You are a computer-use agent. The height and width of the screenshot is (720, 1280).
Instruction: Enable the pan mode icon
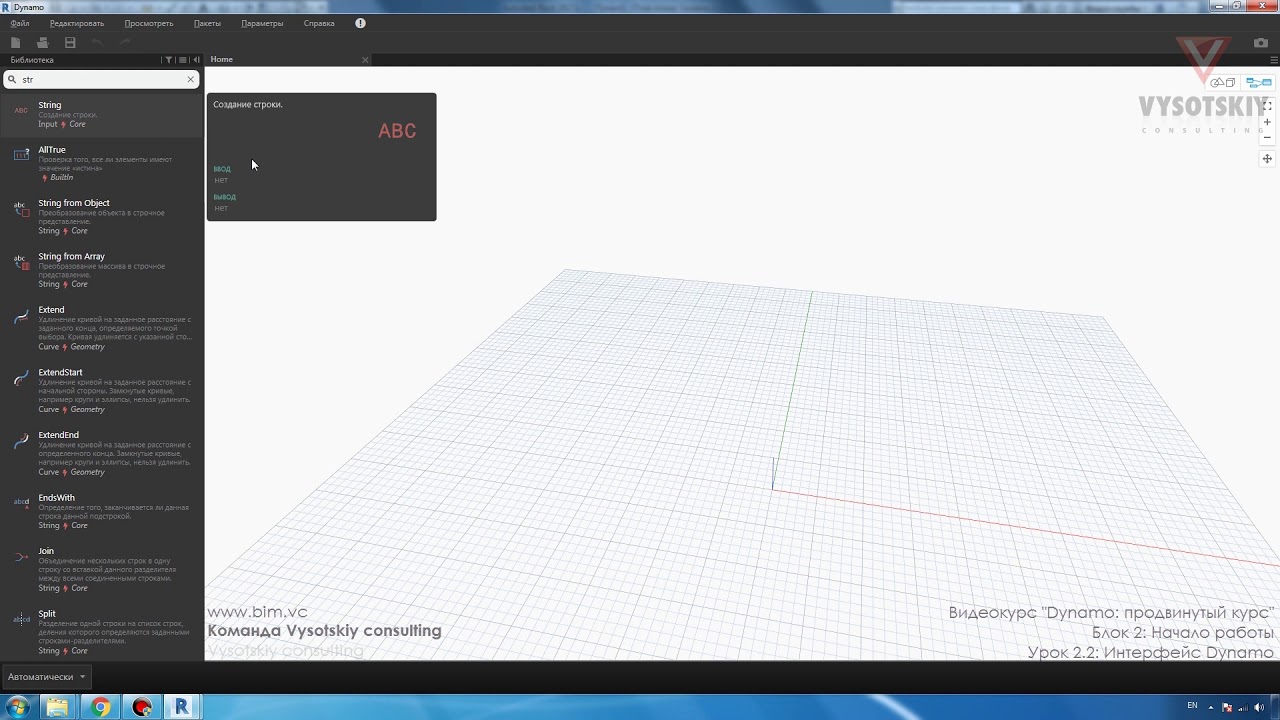pos(1267,159)
